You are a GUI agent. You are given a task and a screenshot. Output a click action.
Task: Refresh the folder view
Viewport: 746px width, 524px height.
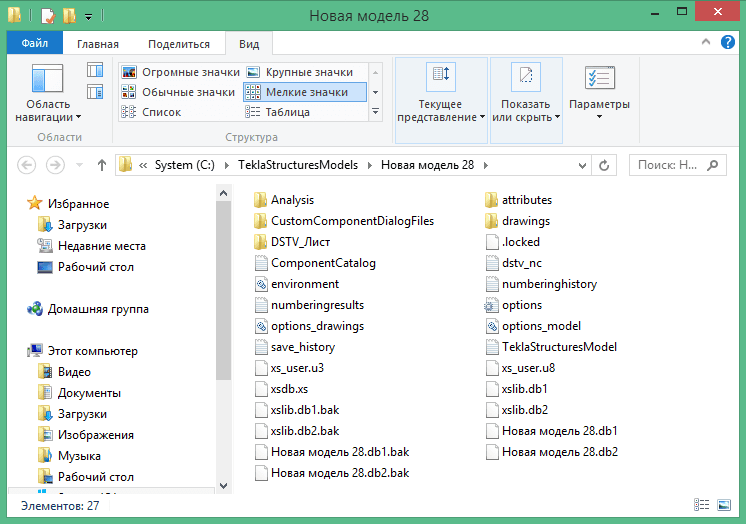604,166
